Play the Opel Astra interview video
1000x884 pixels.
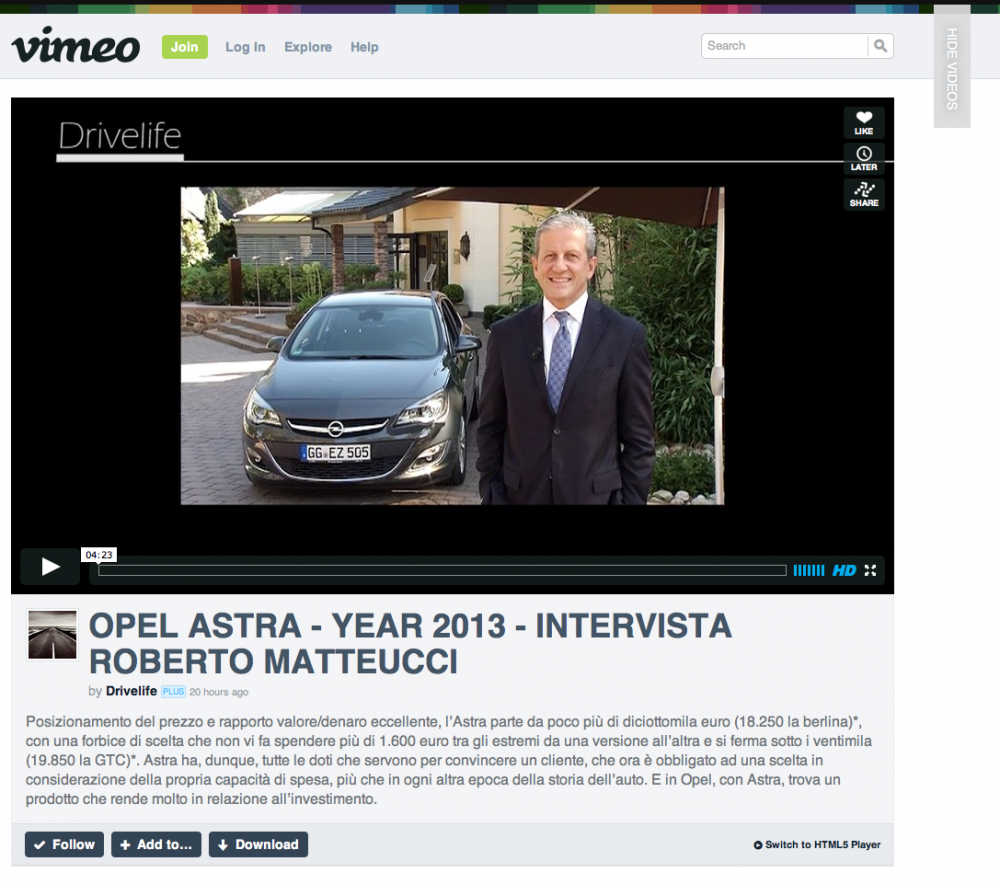49,565
